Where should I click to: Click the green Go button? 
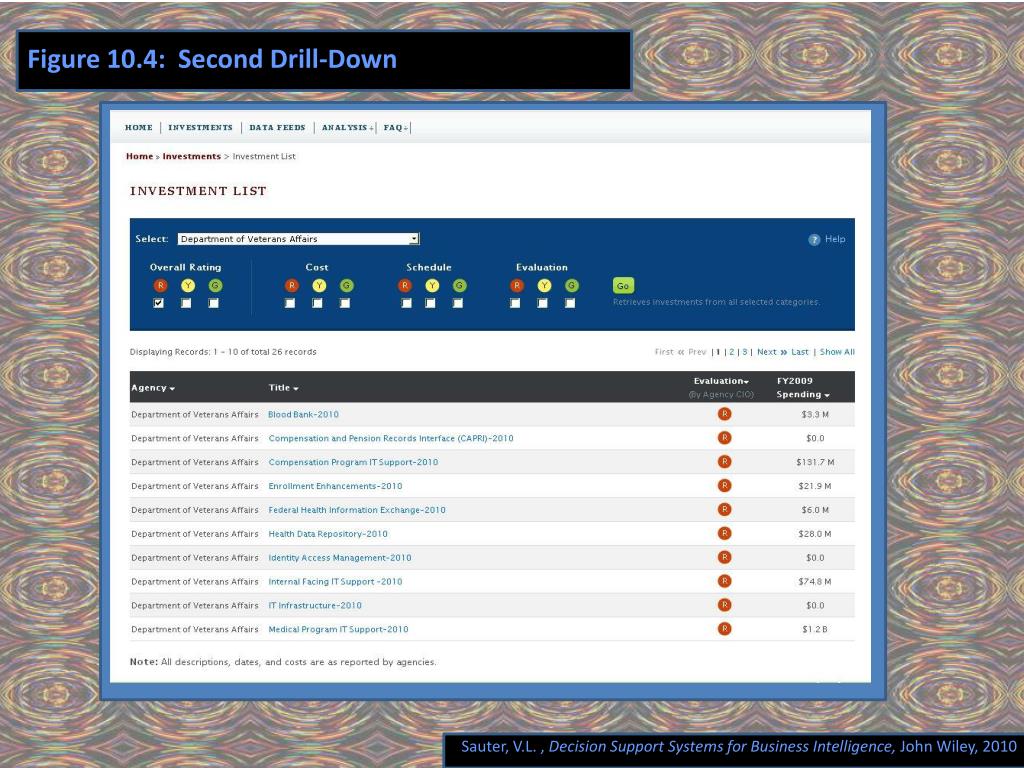[623, 285]
